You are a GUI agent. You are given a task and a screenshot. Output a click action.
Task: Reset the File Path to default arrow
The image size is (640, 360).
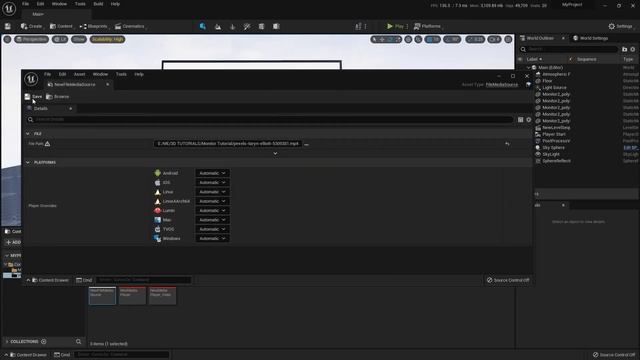click(507, 144)
